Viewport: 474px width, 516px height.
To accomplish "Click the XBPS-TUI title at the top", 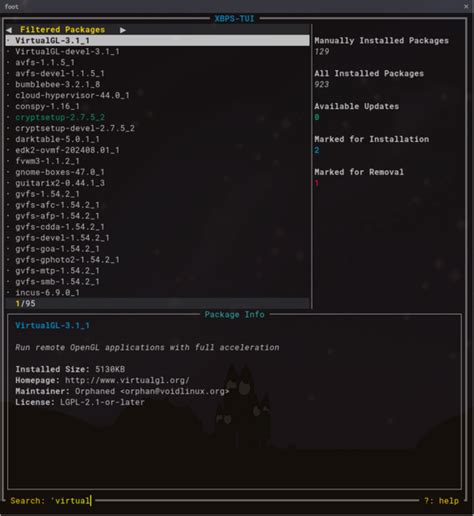I will (x=234, y=19).
